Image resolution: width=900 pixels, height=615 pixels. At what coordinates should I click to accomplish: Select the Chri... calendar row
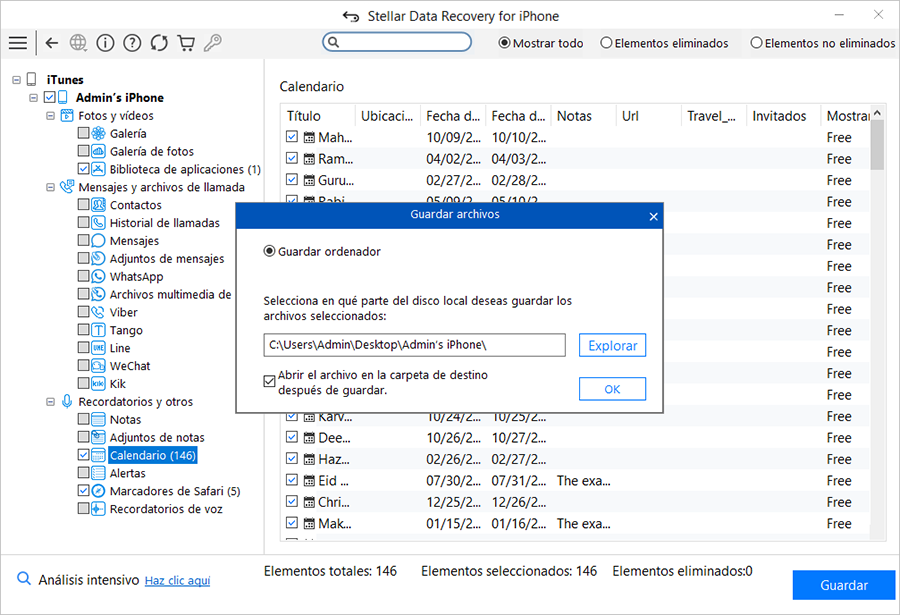tap(575, 502)
